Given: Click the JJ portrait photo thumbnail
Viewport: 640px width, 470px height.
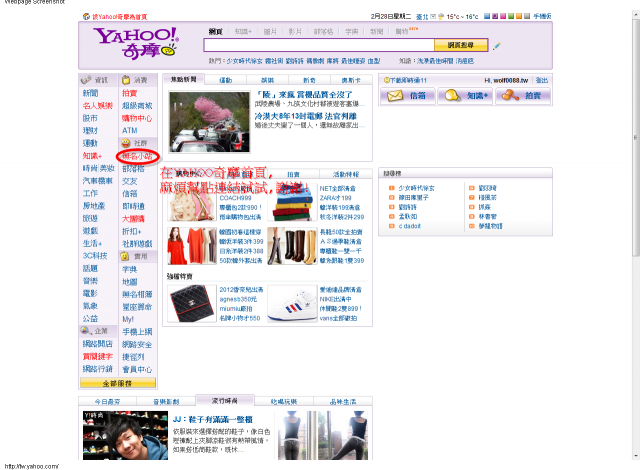Looking at the screenshot, I should [x=125, y=435].
